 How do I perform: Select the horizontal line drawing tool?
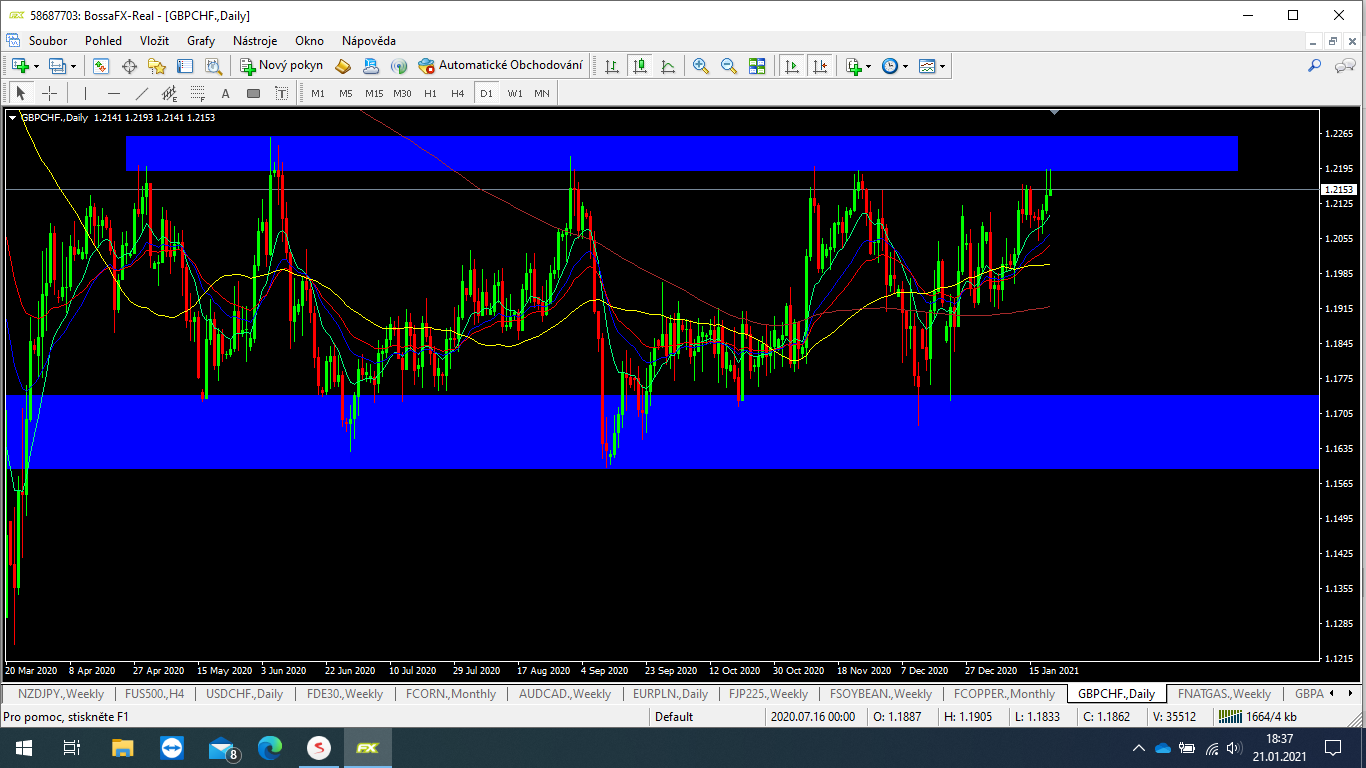tap(114, 93)
